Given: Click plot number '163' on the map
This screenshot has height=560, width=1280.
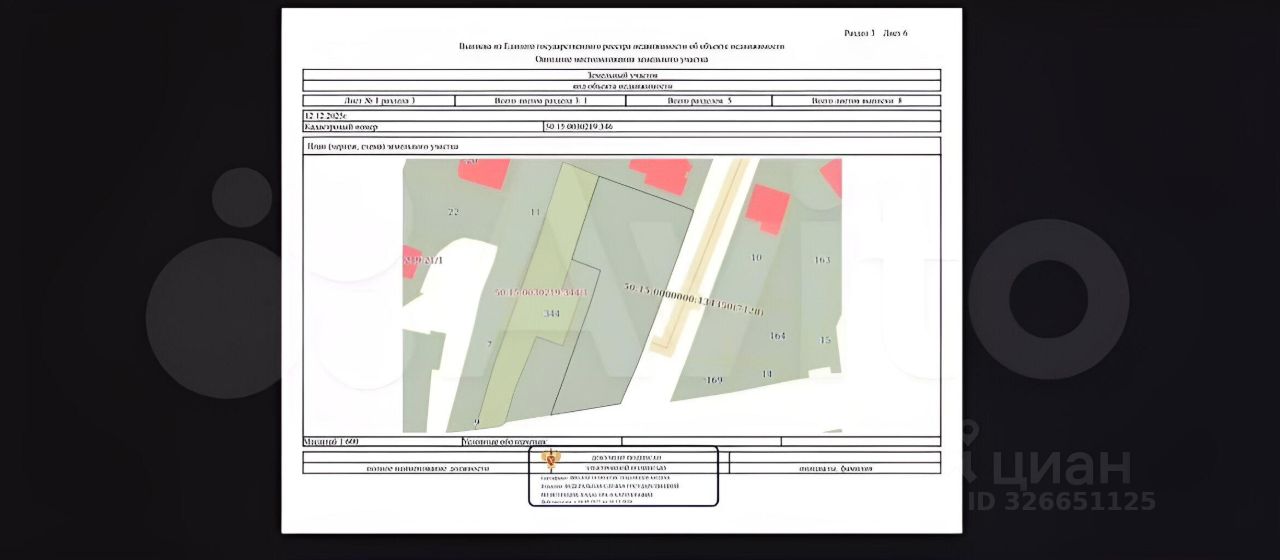Looking at the screenshot, I should [x=822, y=260].
